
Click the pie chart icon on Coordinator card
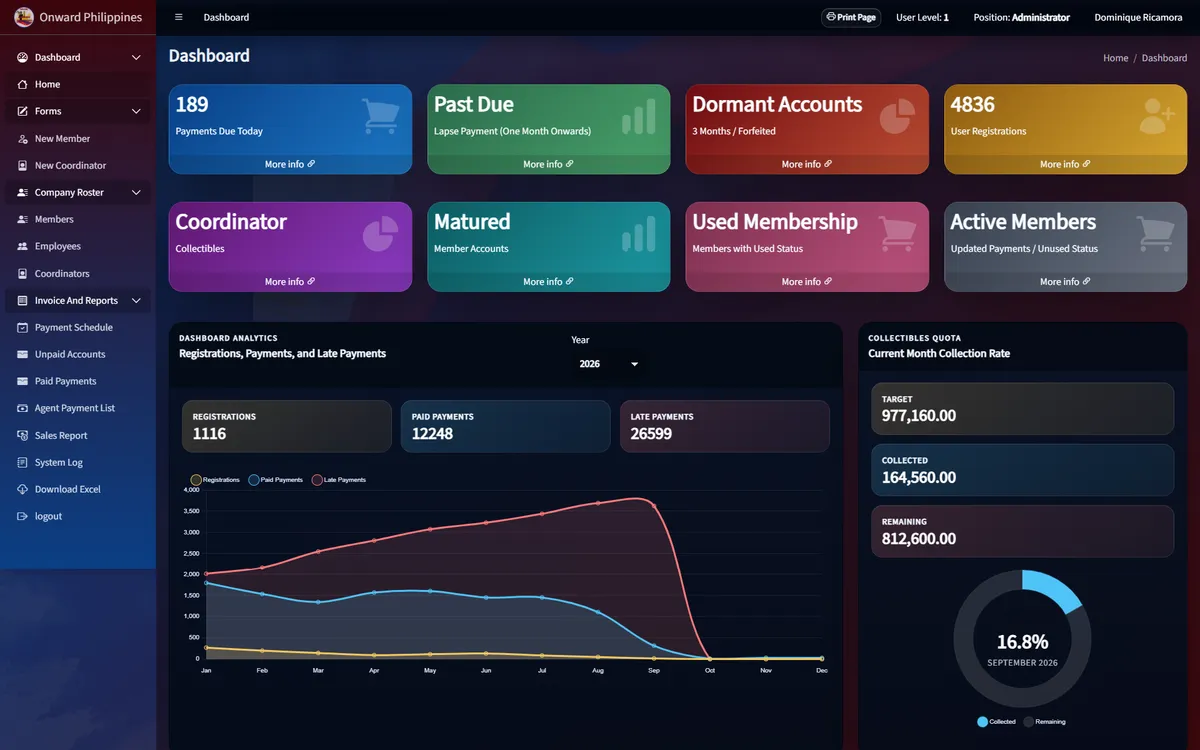click(380, 234)
